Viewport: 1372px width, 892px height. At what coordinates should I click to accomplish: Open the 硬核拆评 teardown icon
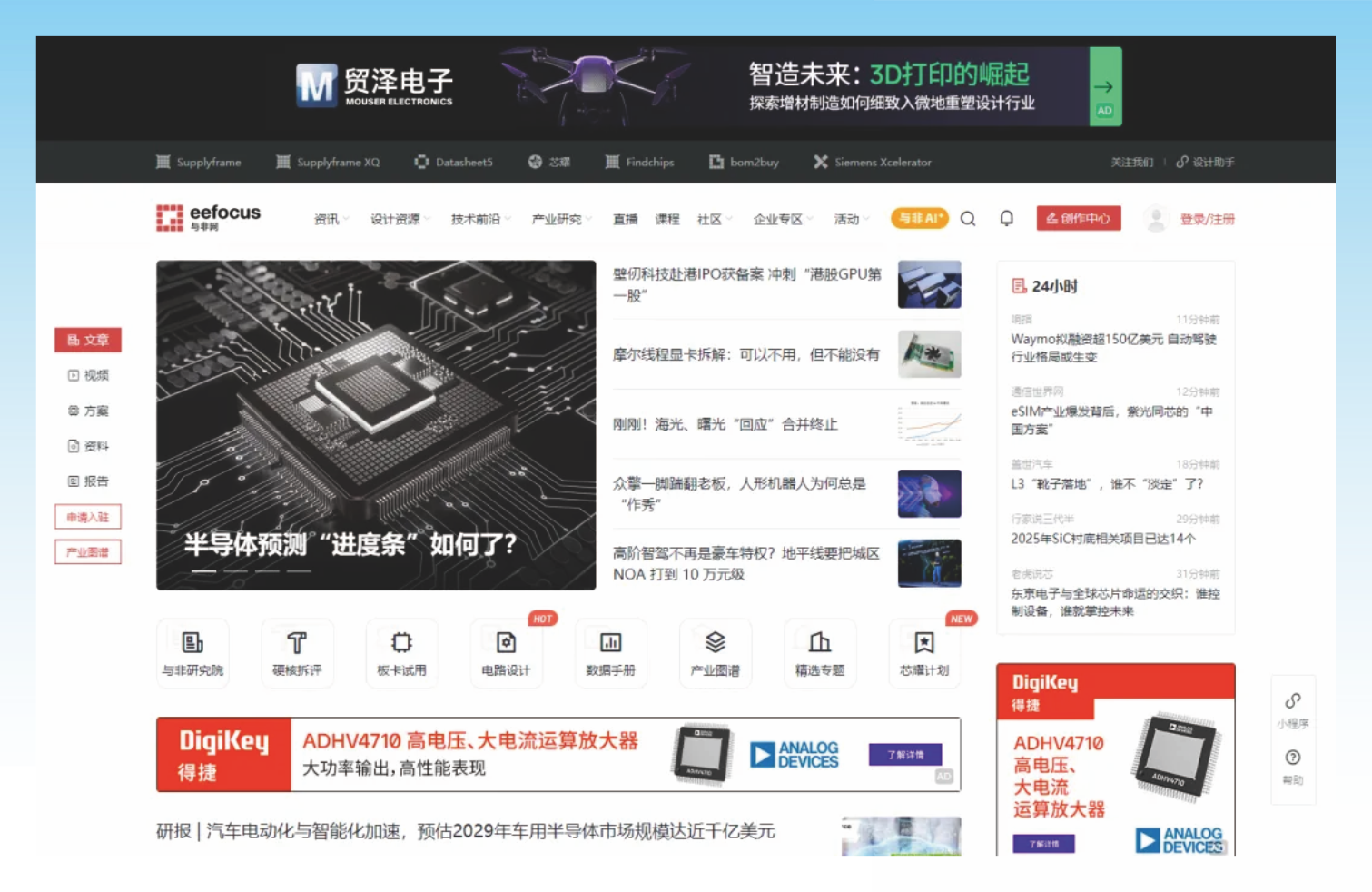tap(297, 644)
